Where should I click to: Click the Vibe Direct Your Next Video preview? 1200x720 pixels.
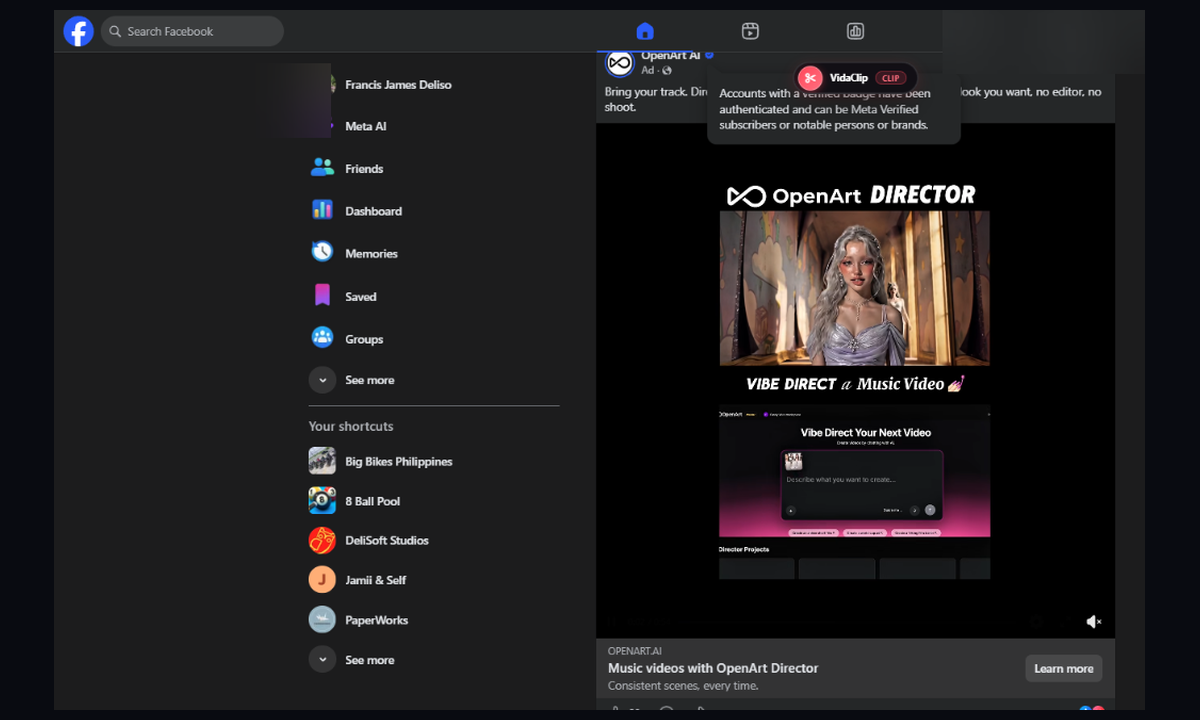(x=855, y=492)
